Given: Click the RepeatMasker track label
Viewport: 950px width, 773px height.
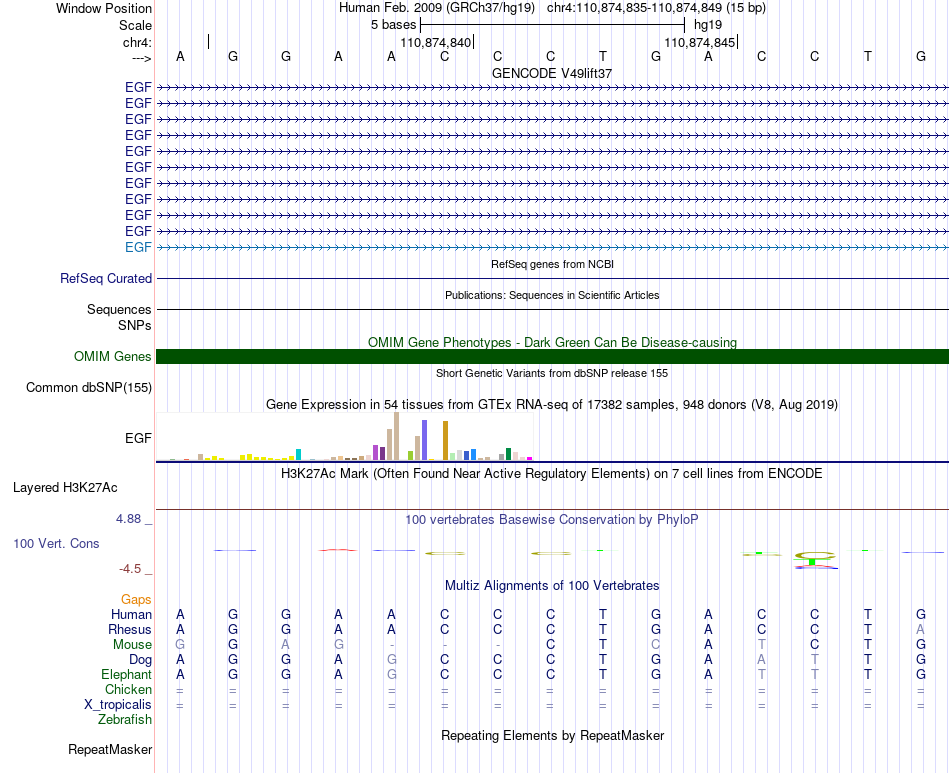Looking at the screenshot, I should (x=110, y=750).
